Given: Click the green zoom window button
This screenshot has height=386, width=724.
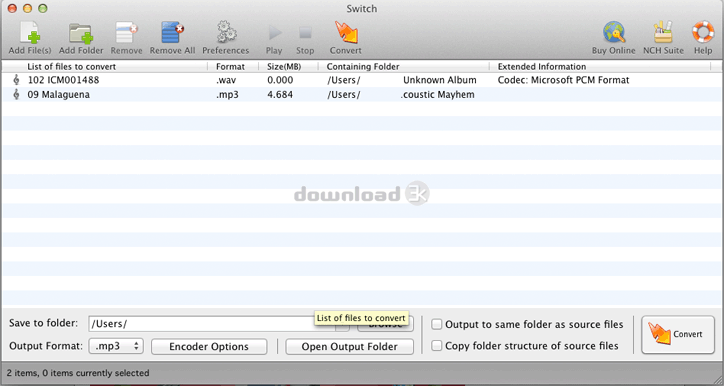Looking at the screenshot, I should [42, 8].
